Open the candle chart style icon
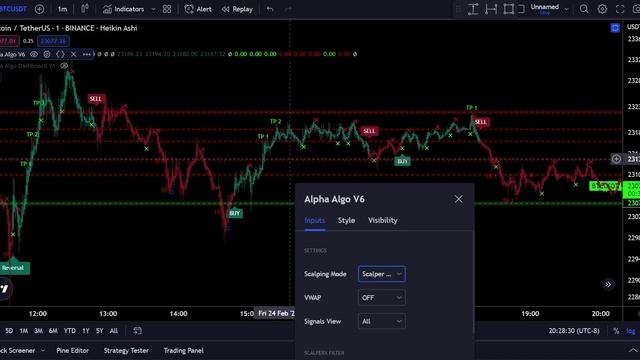 point(85,9)
